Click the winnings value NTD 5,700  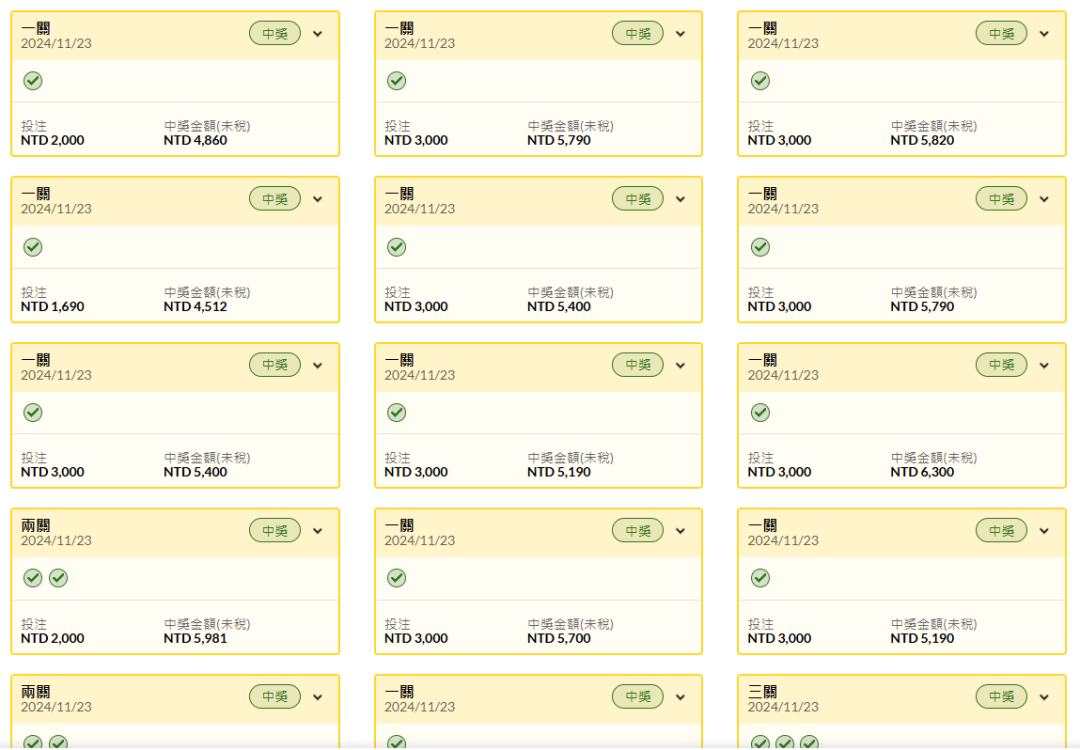tap(559, 638)
